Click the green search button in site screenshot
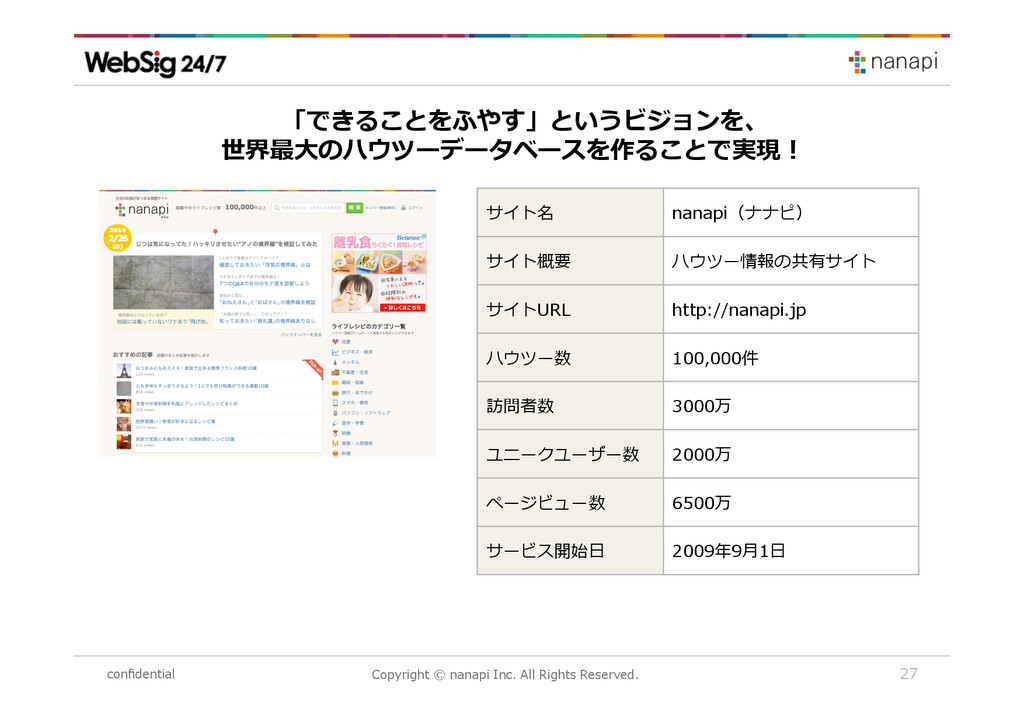The image size is (1024, 724). pyautogui.click(x=354, y=208)
